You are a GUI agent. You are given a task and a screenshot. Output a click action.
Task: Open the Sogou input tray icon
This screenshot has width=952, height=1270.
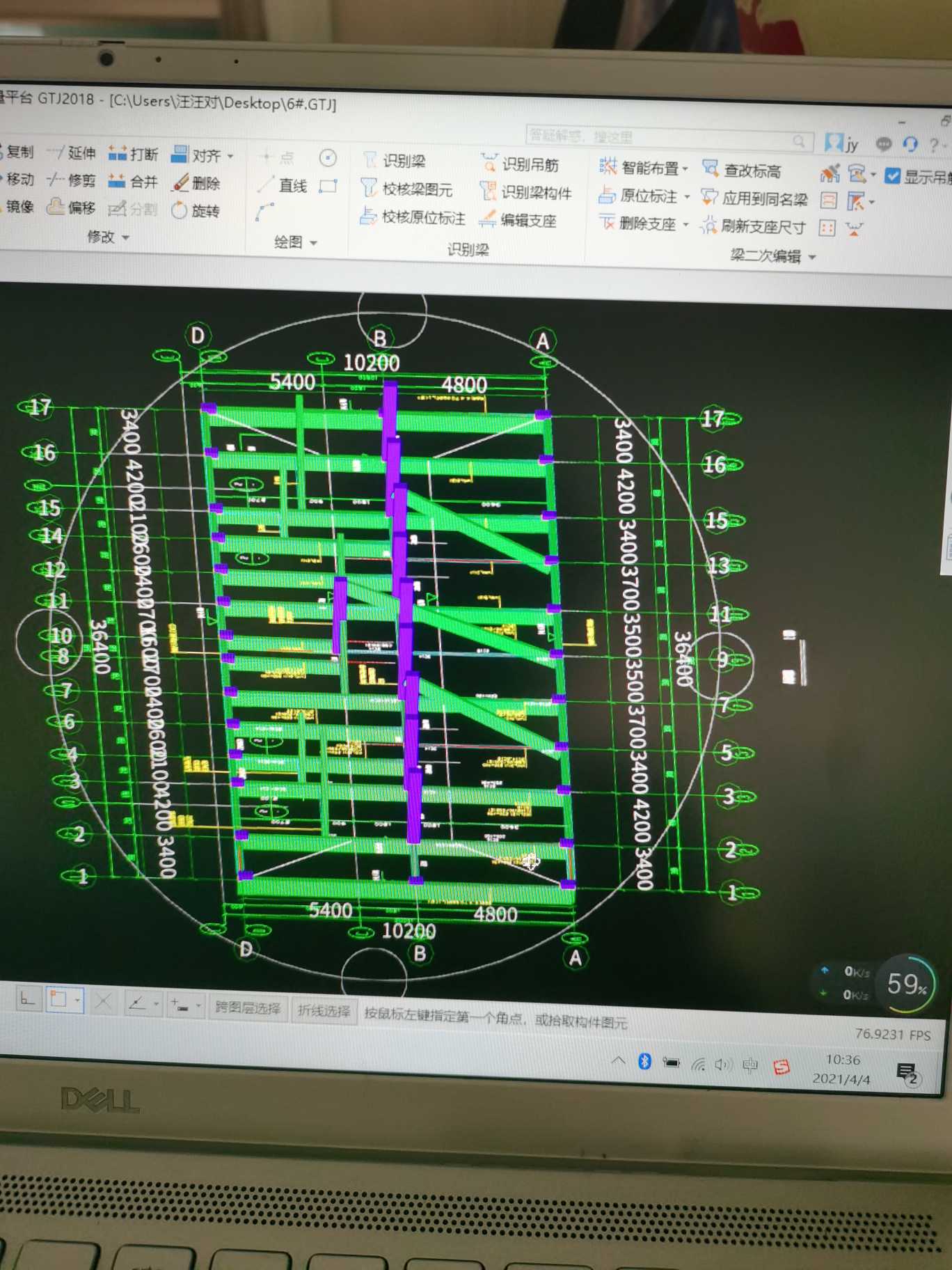coord(782,1067)
